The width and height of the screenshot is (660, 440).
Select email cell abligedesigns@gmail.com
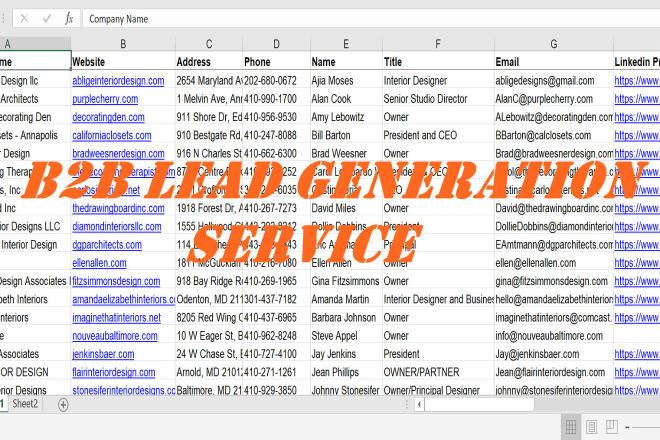pos(554,80)
